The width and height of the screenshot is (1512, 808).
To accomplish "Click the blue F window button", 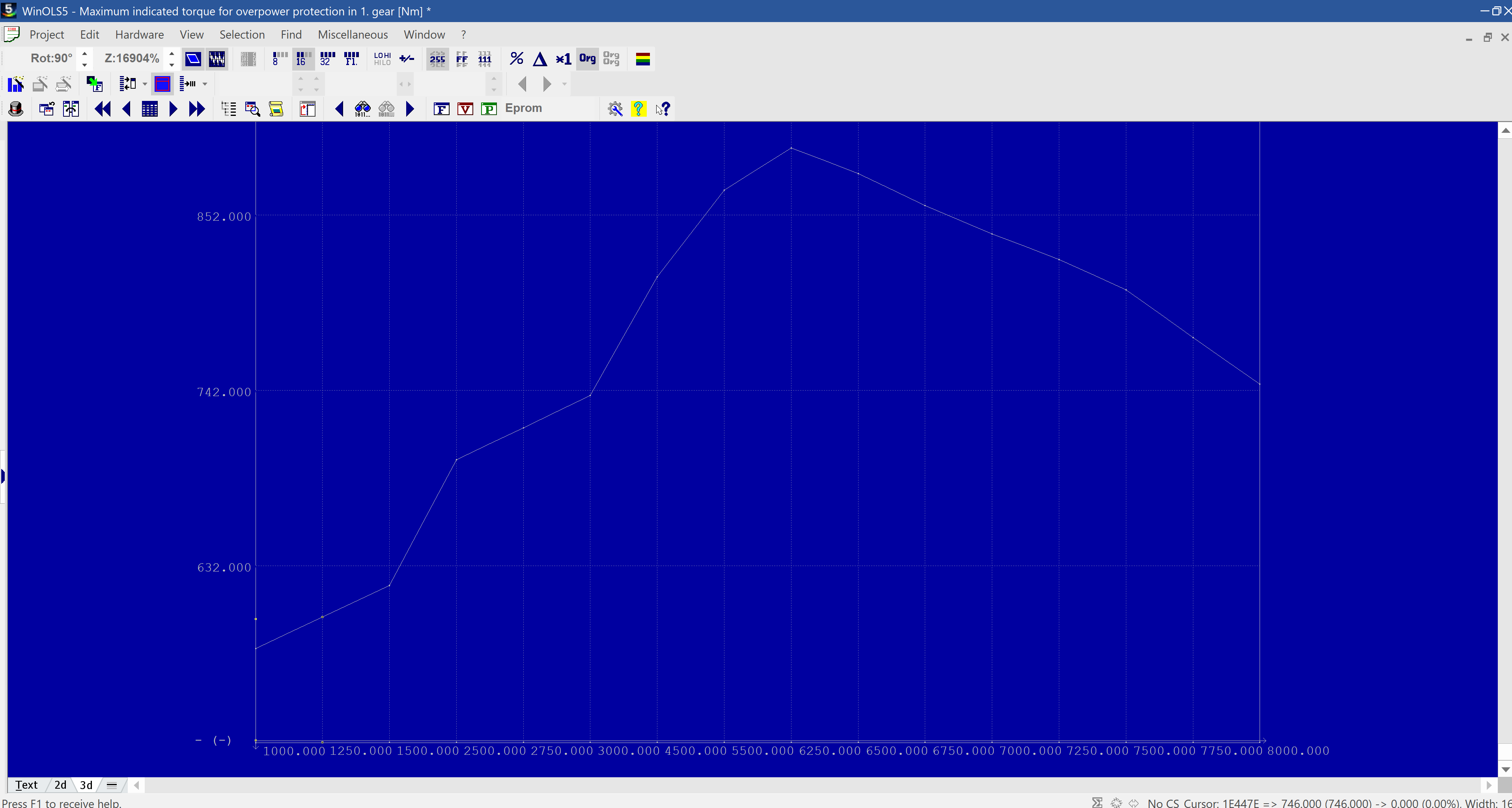I will pyautogui.click(x=441, y=108).
